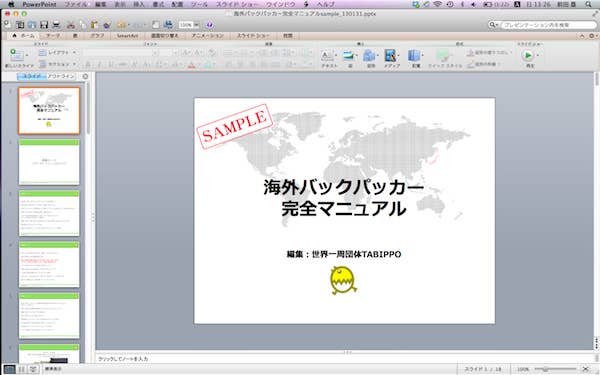This screenshot has width=600, height=375.
Task: Collapse the ribbon with the chevron arrow
Action: 582,36
